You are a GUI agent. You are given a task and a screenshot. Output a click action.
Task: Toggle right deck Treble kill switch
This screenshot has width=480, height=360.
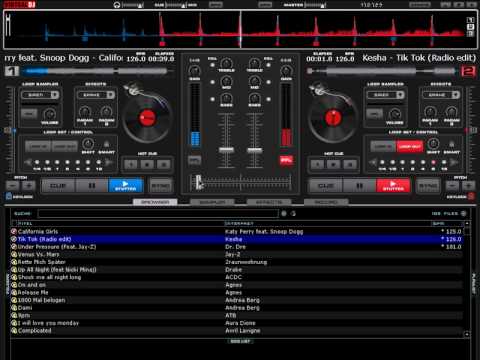click(x=268, y=64)
